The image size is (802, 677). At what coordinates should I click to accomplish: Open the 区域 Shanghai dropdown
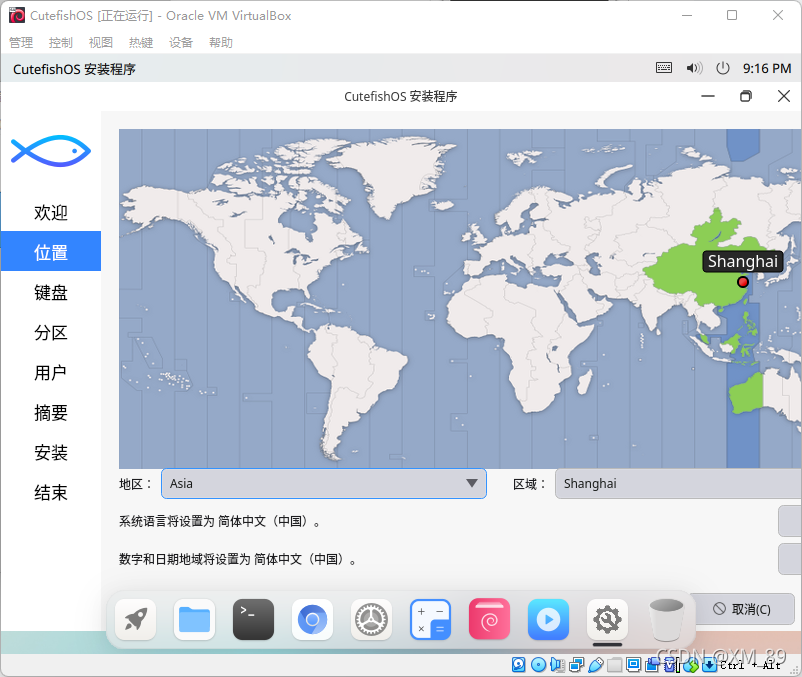click(x=678, y=484)
